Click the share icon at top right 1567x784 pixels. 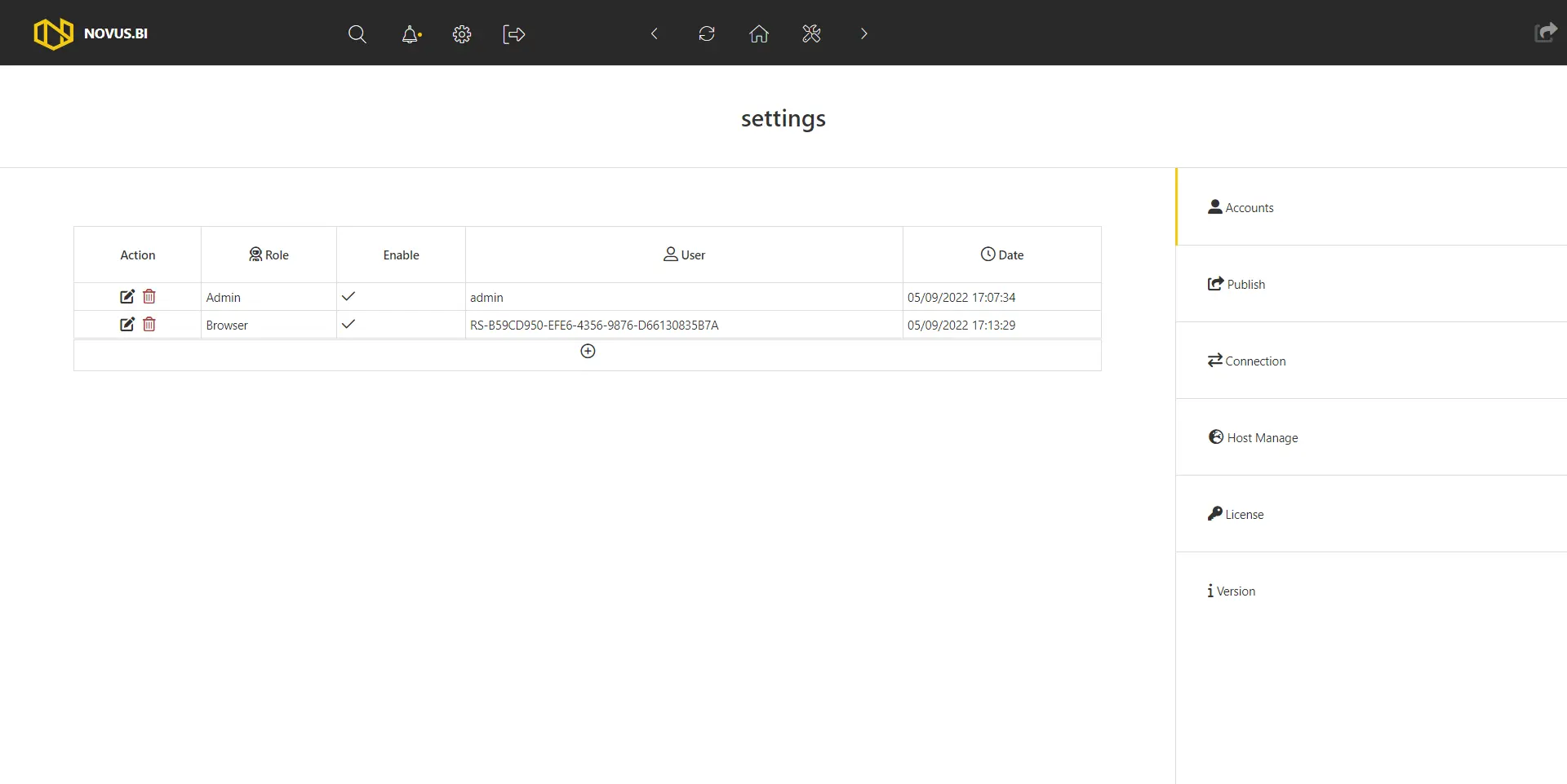click(x=1545, y=33)
